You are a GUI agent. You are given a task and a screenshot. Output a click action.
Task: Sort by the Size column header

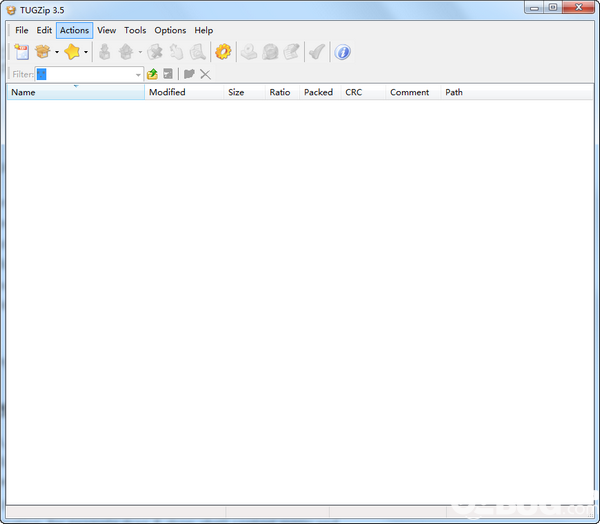(244, 92)
